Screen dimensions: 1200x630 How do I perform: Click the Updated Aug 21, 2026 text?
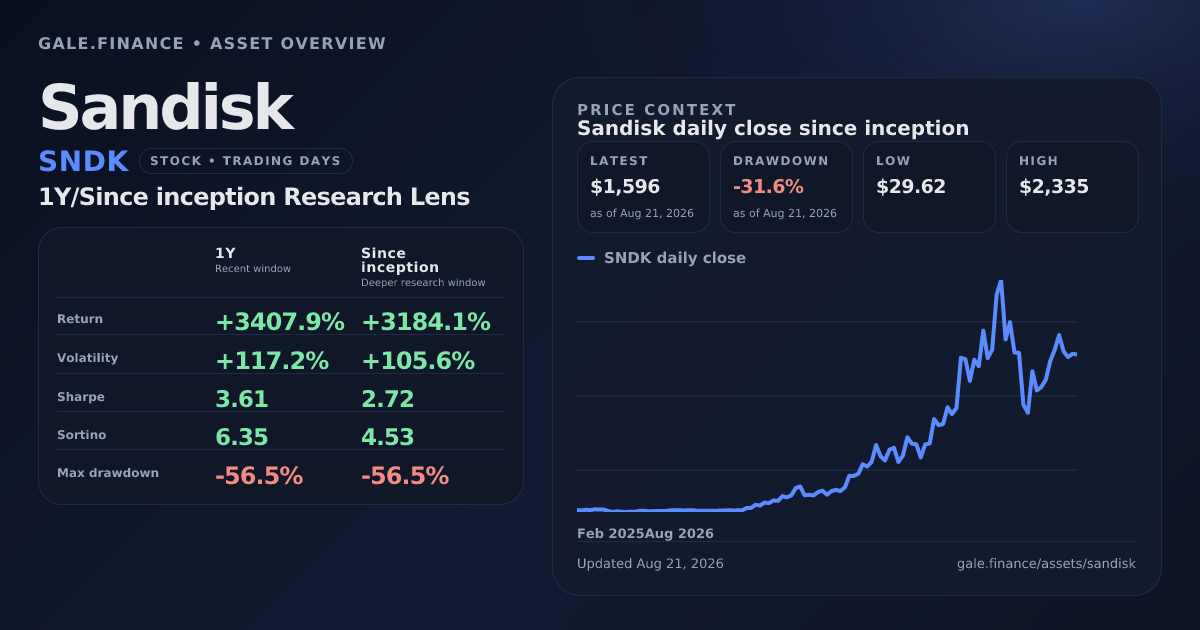(x=650, y=563)
